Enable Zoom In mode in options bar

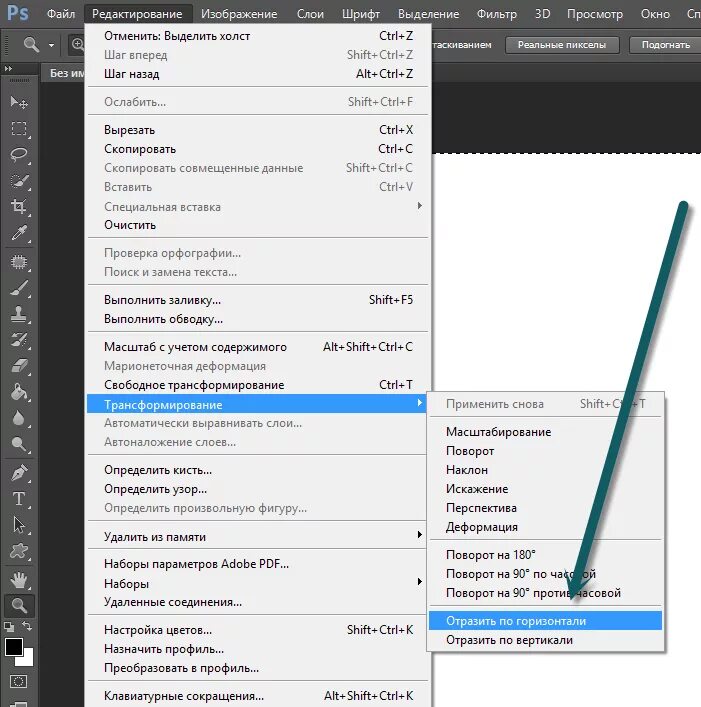[x=78, y=44]
